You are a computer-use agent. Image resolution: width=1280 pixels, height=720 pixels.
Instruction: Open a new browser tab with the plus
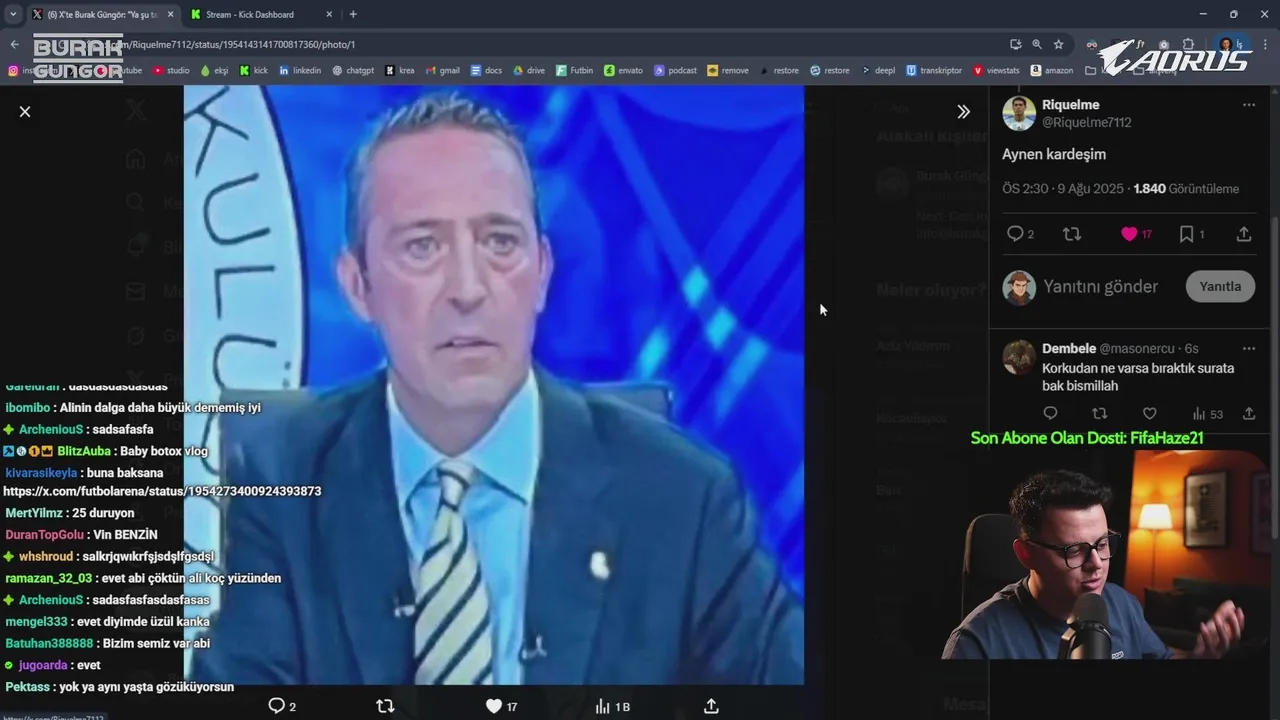click(x=353, y=14)
